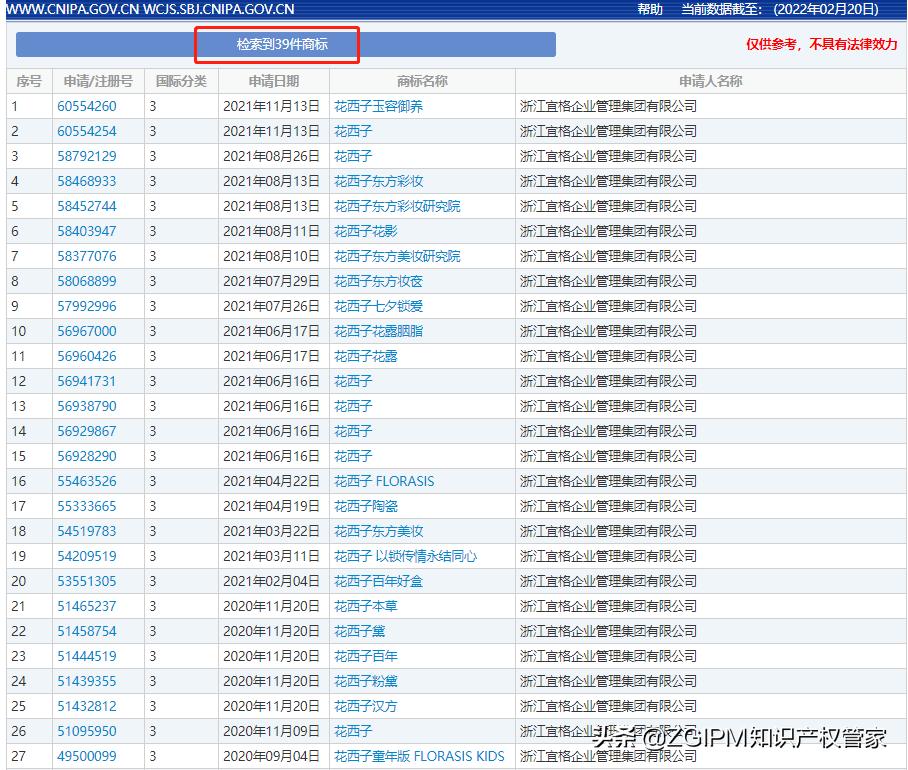Click the 仅供参考，不具有法律效力 notice
Viewport: 908px width, 770px height.
click(x=821, y=44)
